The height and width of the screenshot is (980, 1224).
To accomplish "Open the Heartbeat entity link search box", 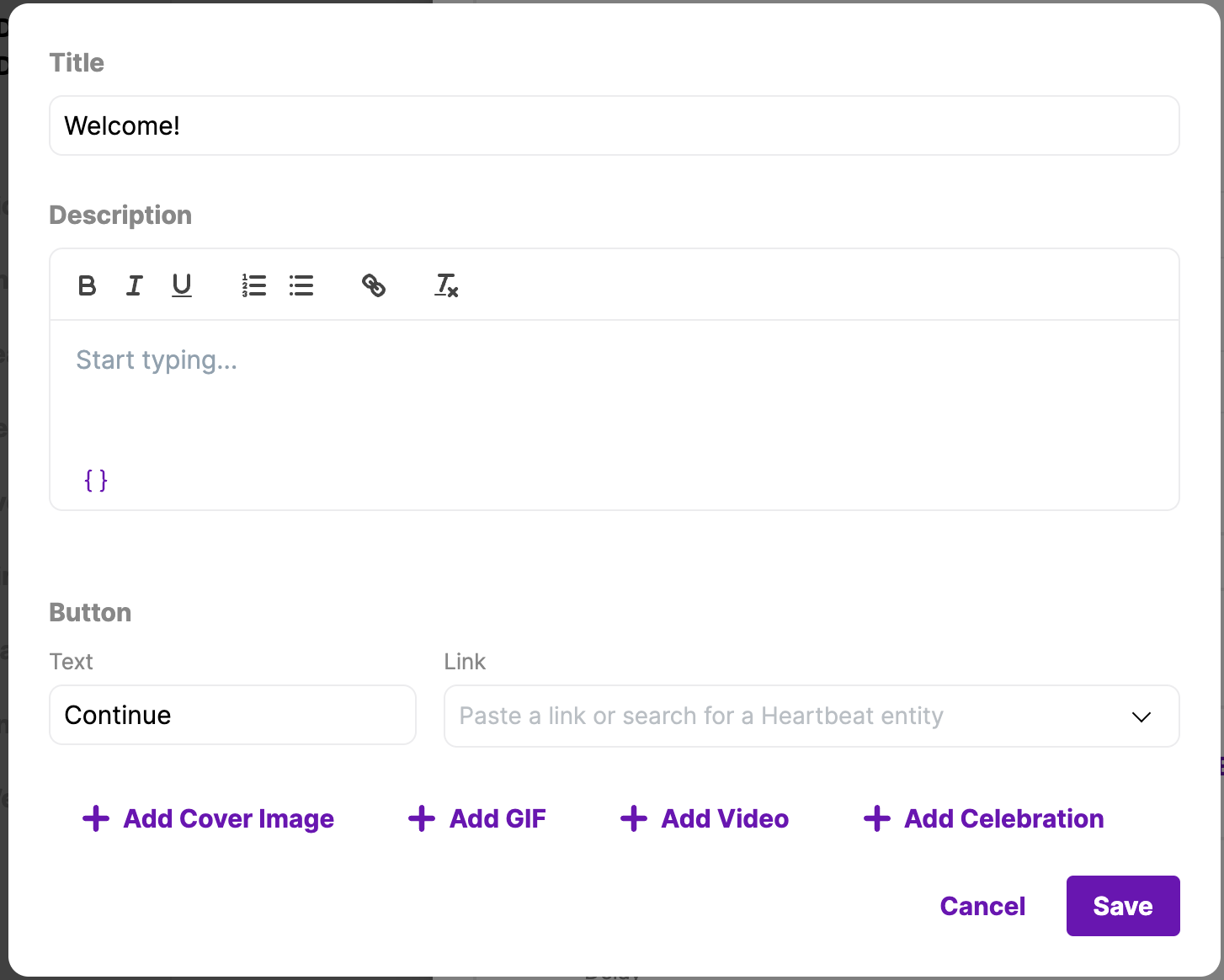I will point(783,716).
